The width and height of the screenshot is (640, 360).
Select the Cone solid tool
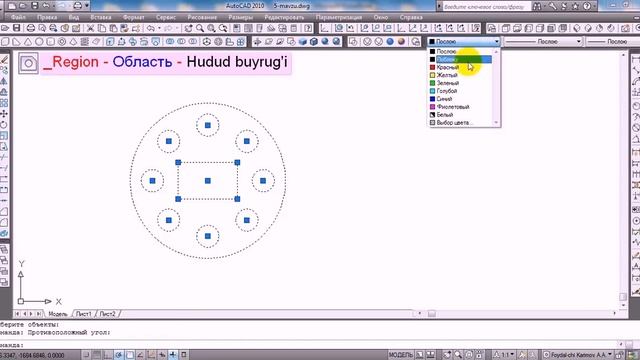tap(28, 42)
